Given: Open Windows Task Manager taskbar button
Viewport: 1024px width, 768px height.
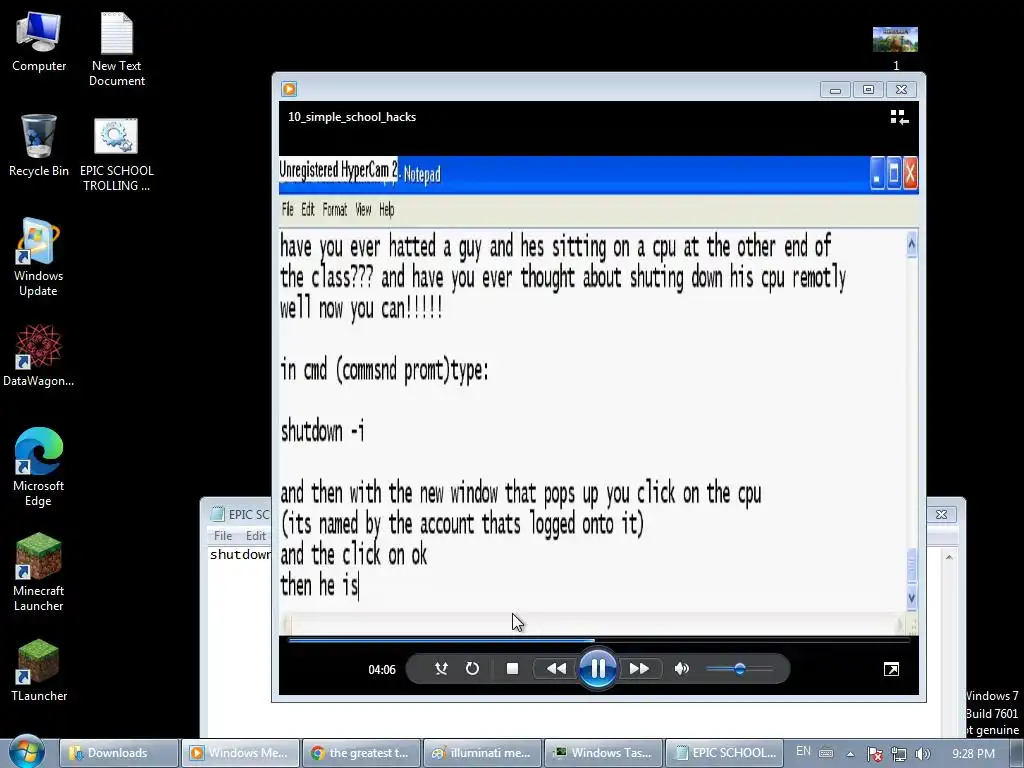Looking at the screenshot, I should click(x=604, y=753).
